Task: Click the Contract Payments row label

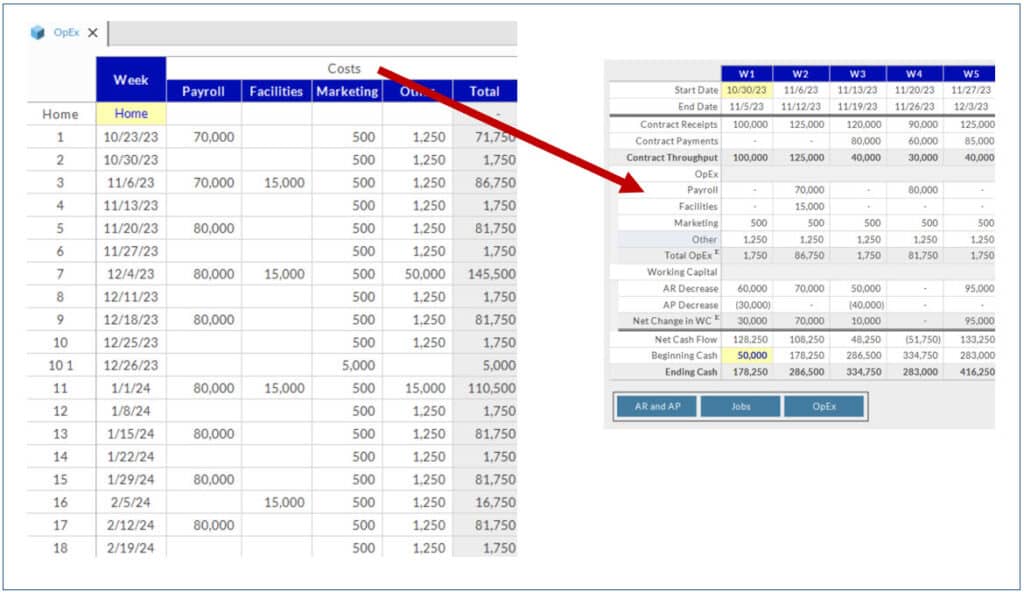Action: point(677,140)
